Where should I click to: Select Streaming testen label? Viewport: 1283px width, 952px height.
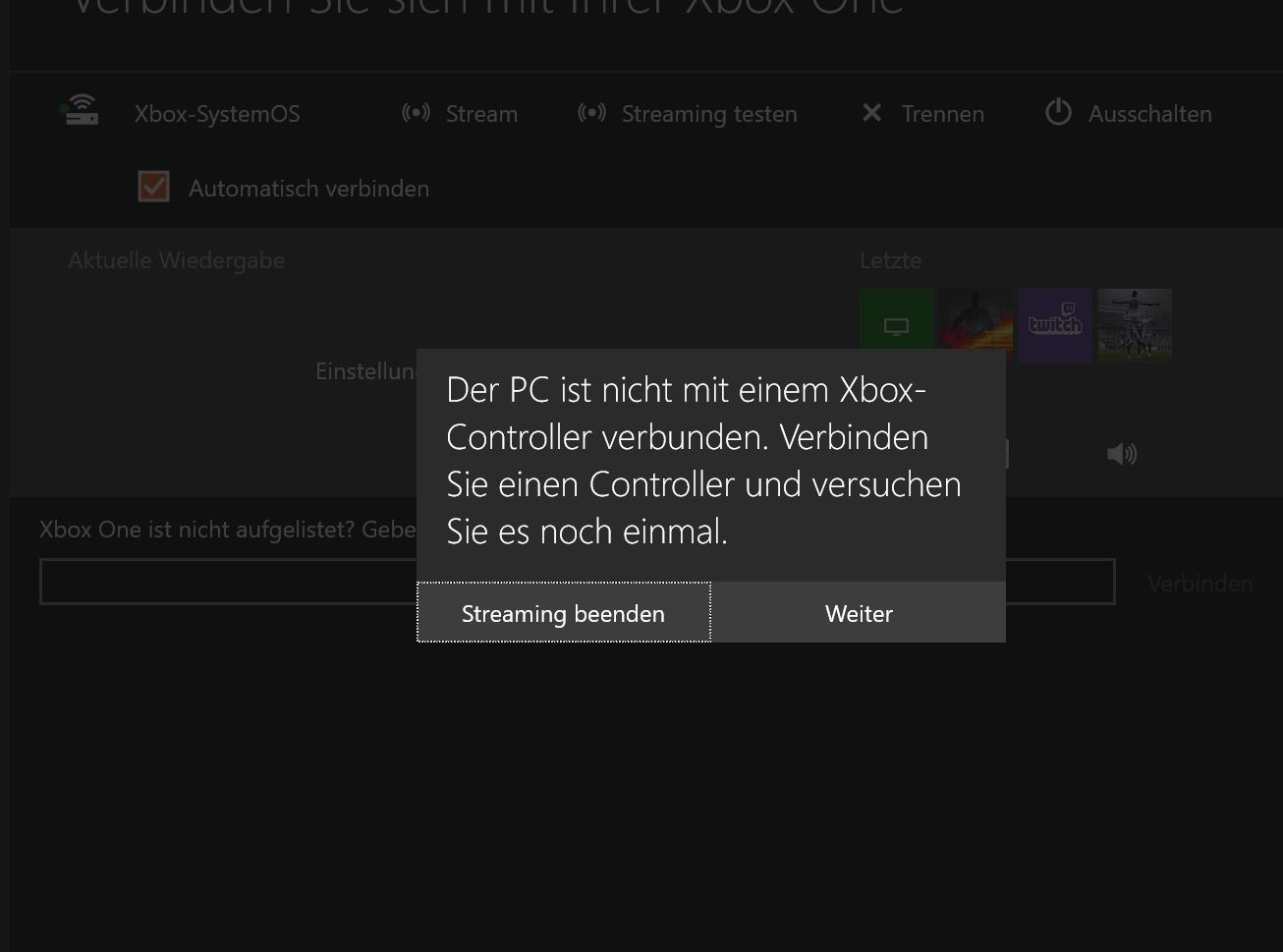point(709,114)
